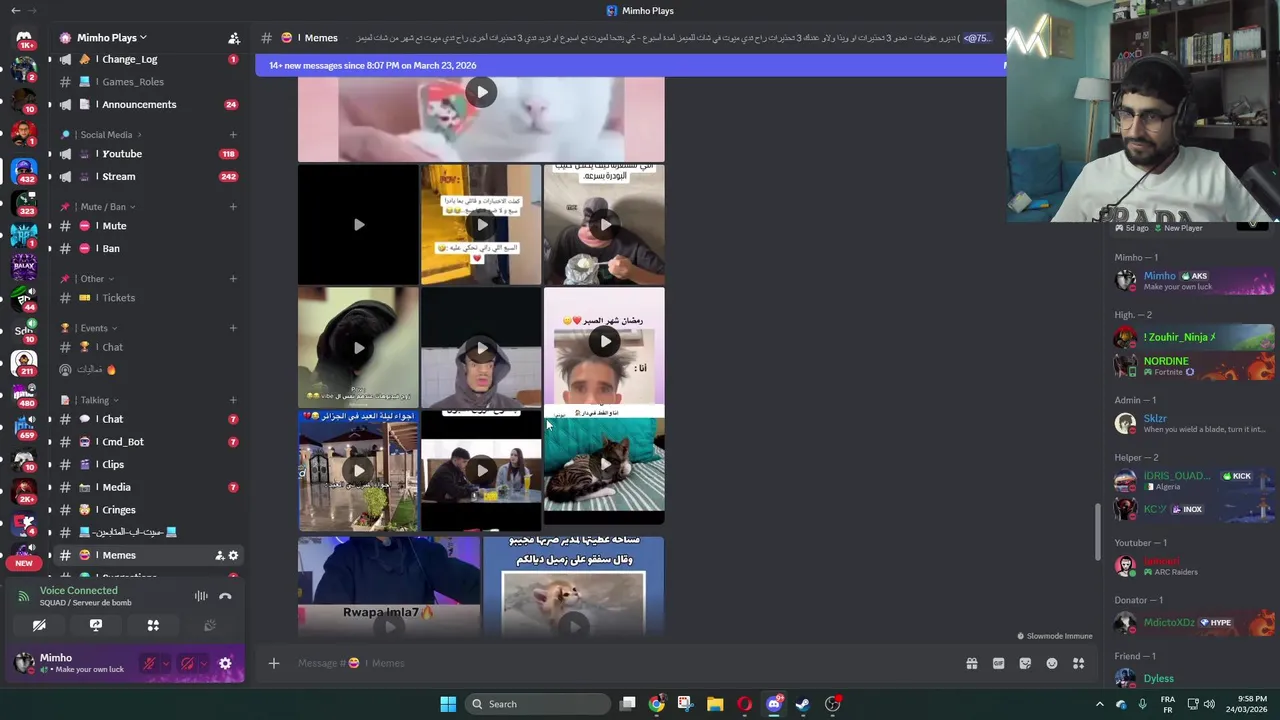
Task: Add channel to Other category
Action: click(x=233, y=279)
